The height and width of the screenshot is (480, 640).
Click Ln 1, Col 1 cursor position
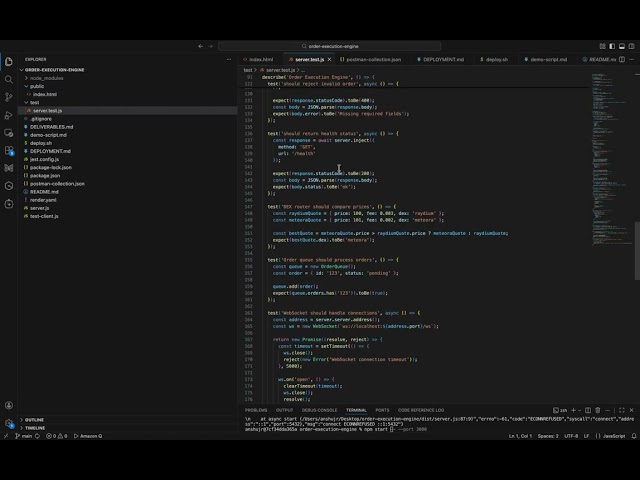point(520,436)
